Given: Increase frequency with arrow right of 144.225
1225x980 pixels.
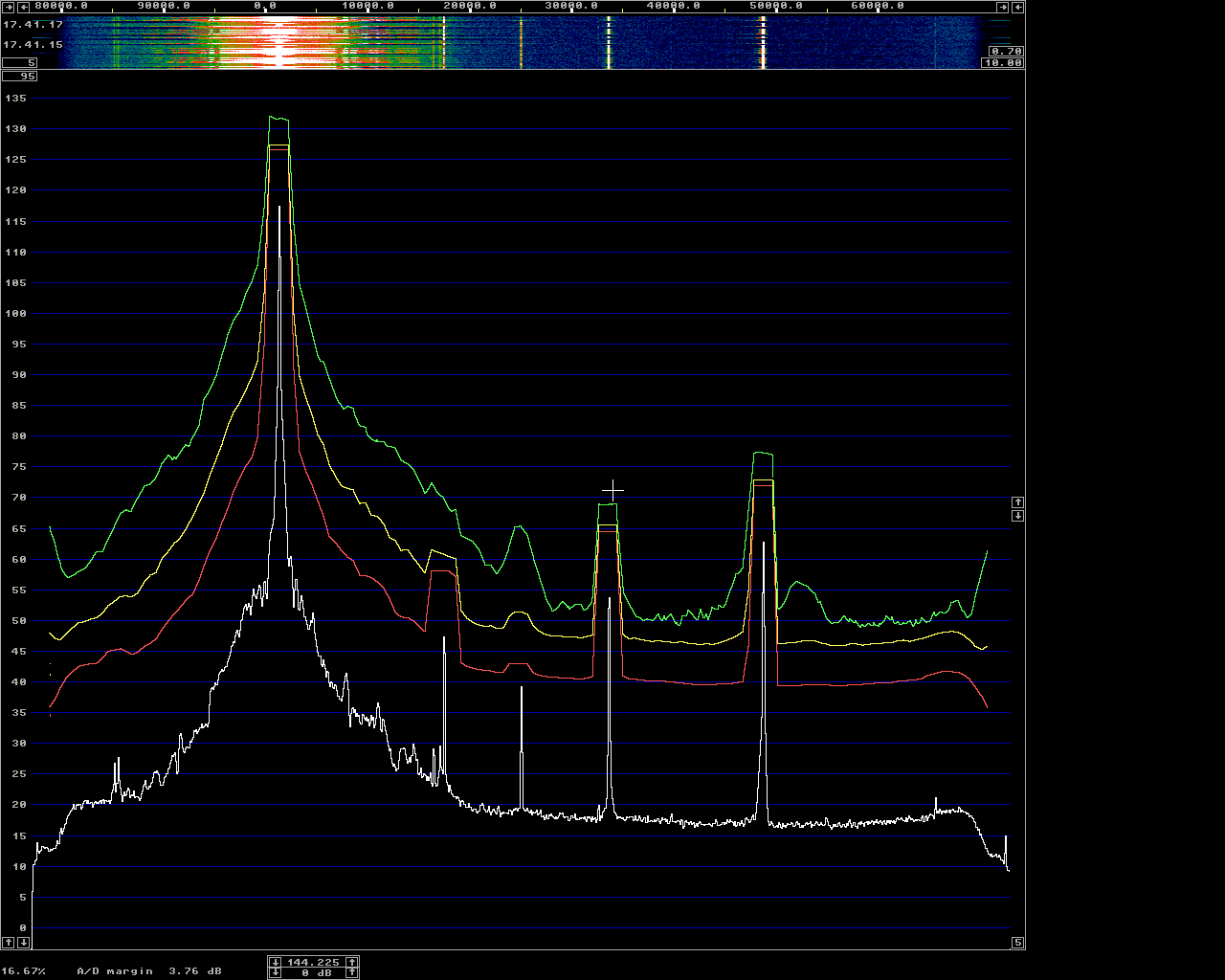Looking at the screenshot, I should (x=352, y=962).
